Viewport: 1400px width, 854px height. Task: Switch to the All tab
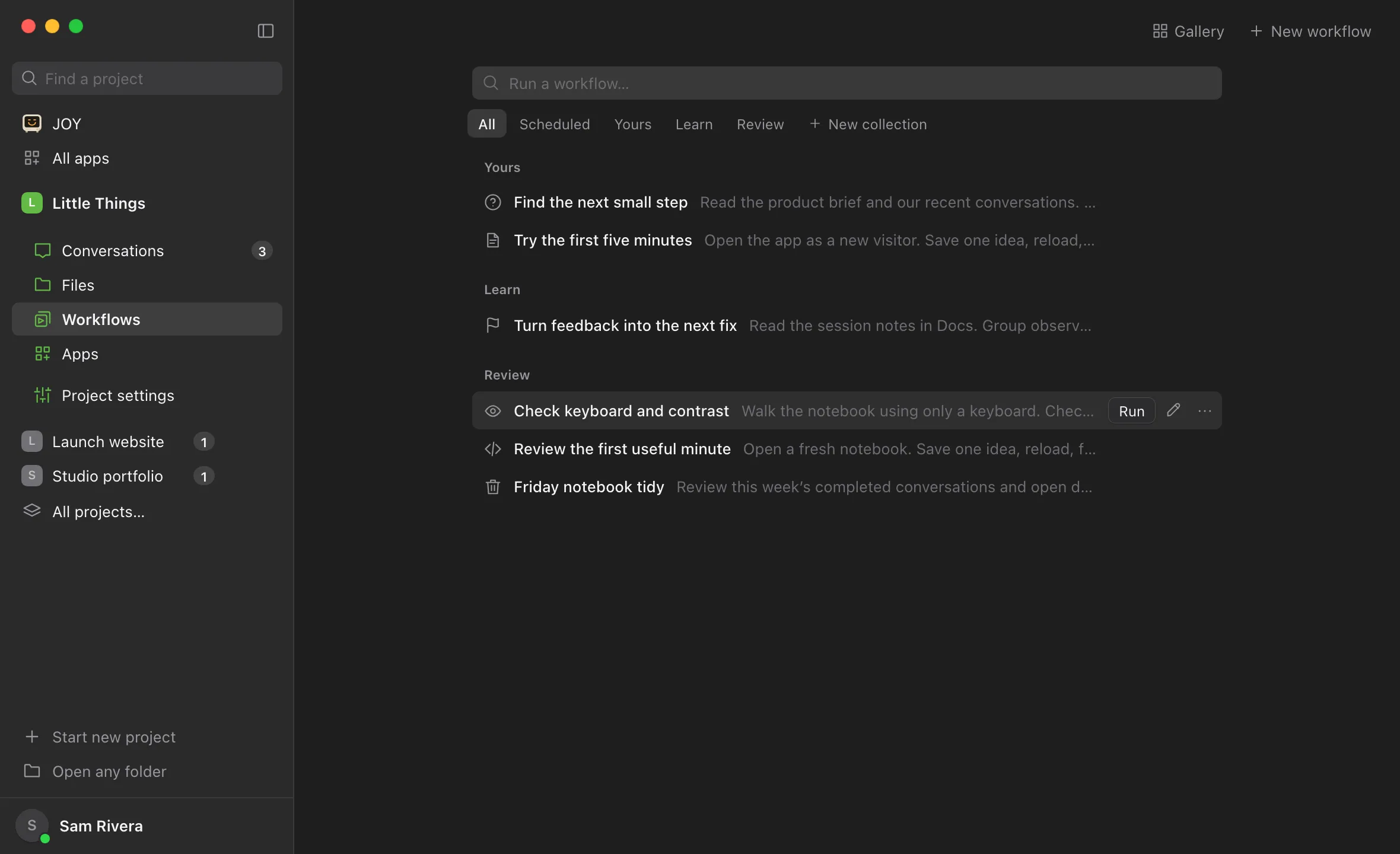click(487, 124)
